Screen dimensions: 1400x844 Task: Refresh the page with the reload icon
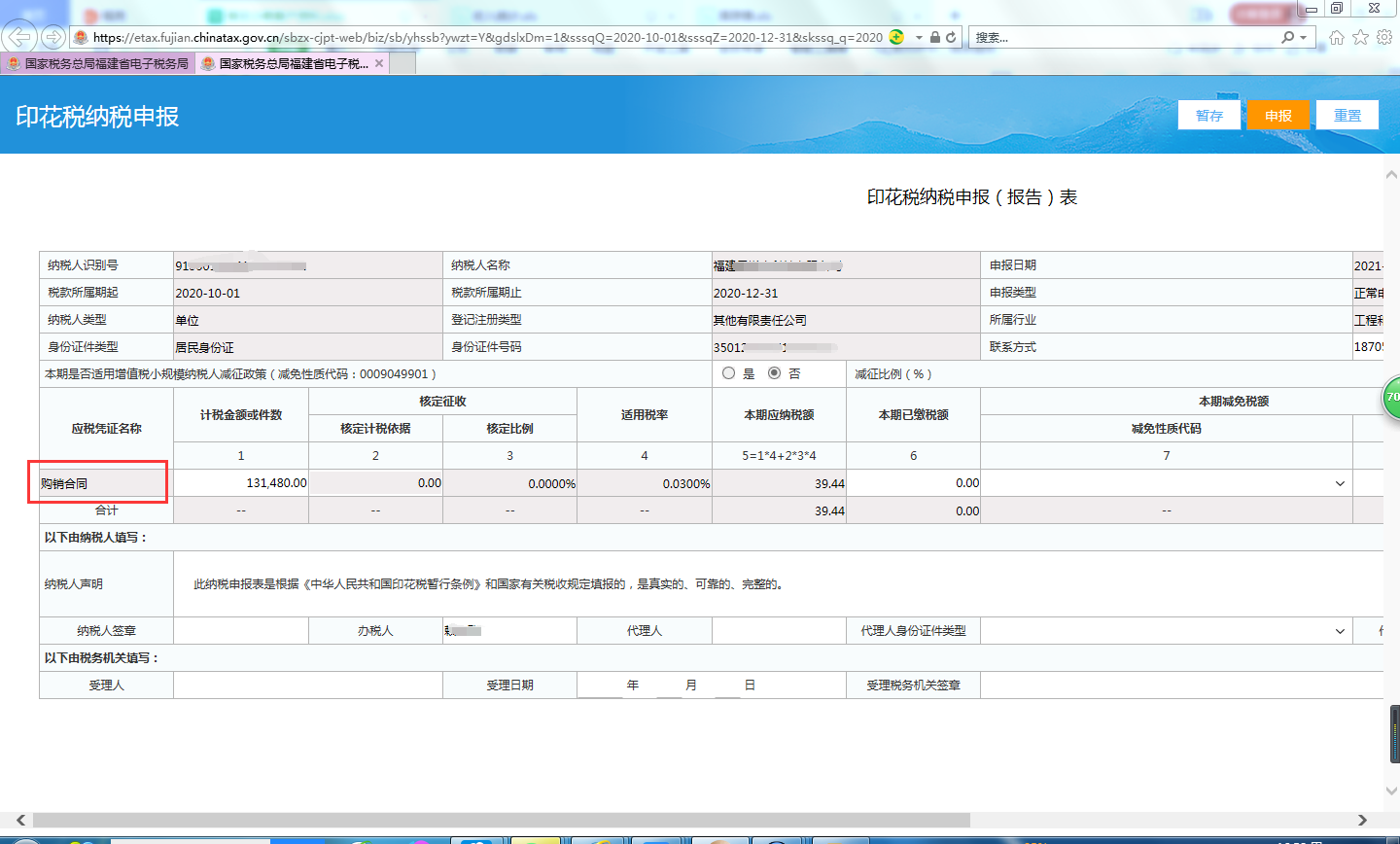[x=951, y=38]
